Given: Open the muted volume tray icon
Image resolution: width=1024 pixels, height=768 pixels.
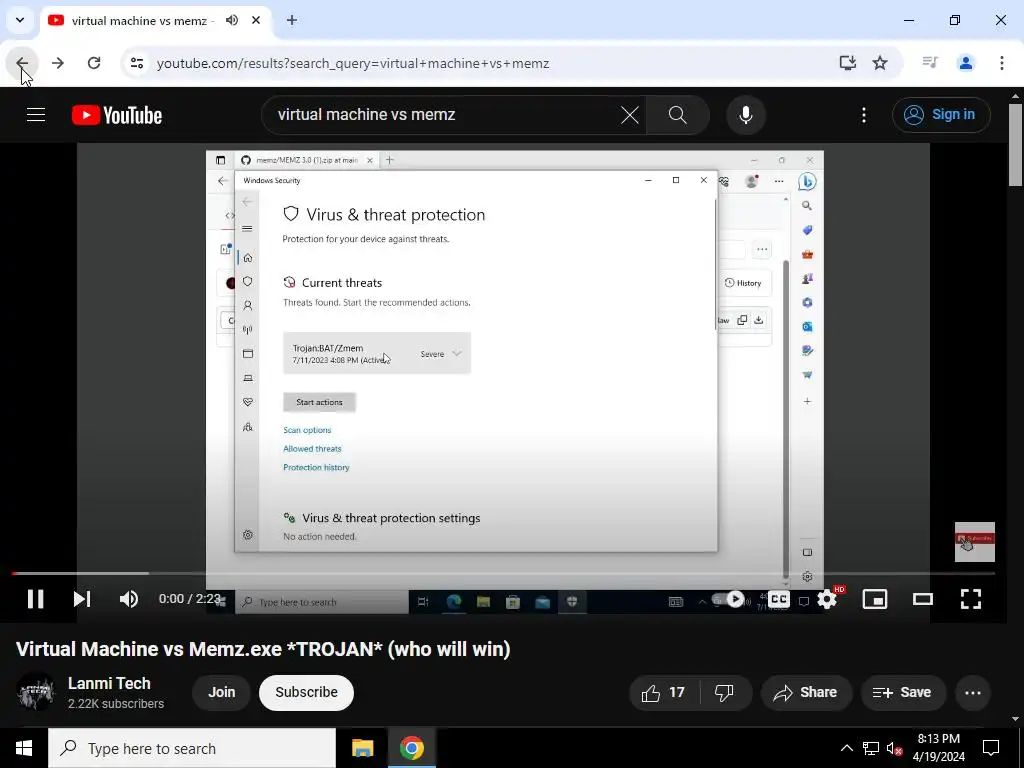Looking at the screenshot, I should coord(895,748).
